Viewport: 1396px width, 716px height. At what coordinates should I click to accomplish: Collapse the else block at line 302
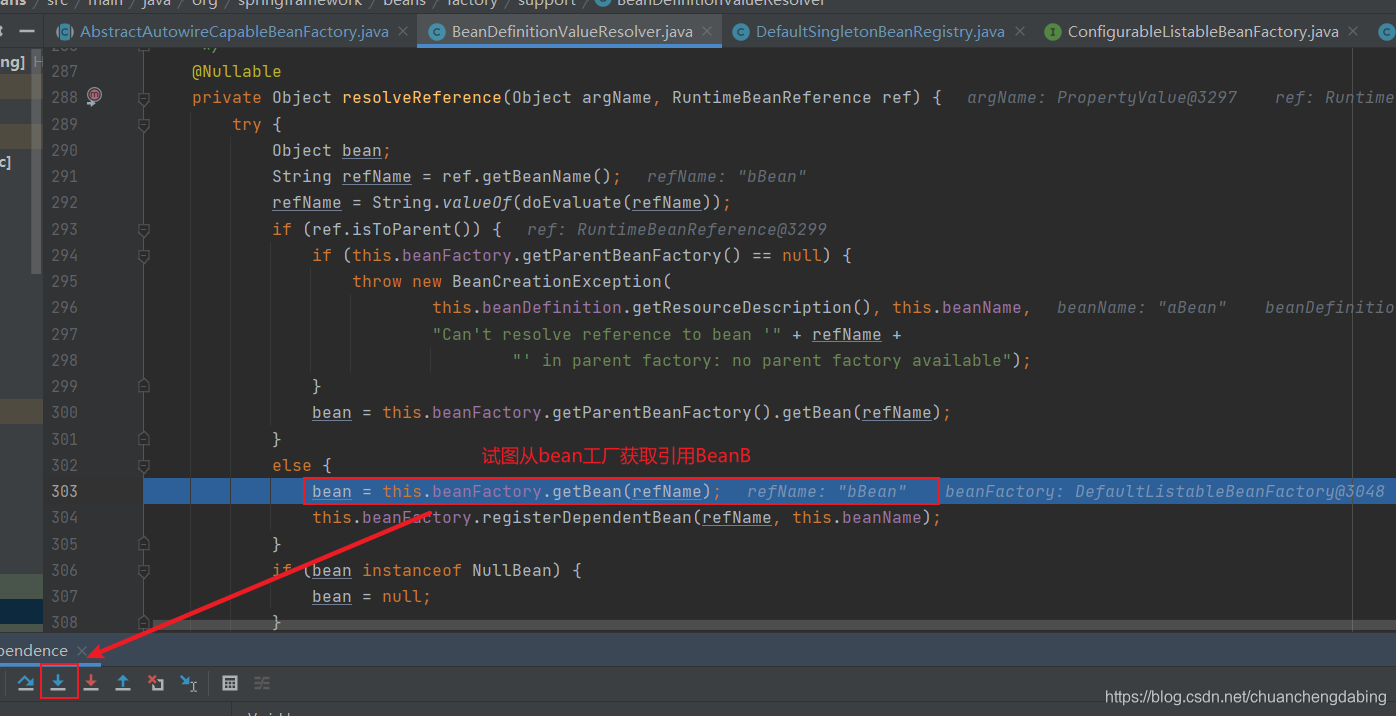point(144,465)
